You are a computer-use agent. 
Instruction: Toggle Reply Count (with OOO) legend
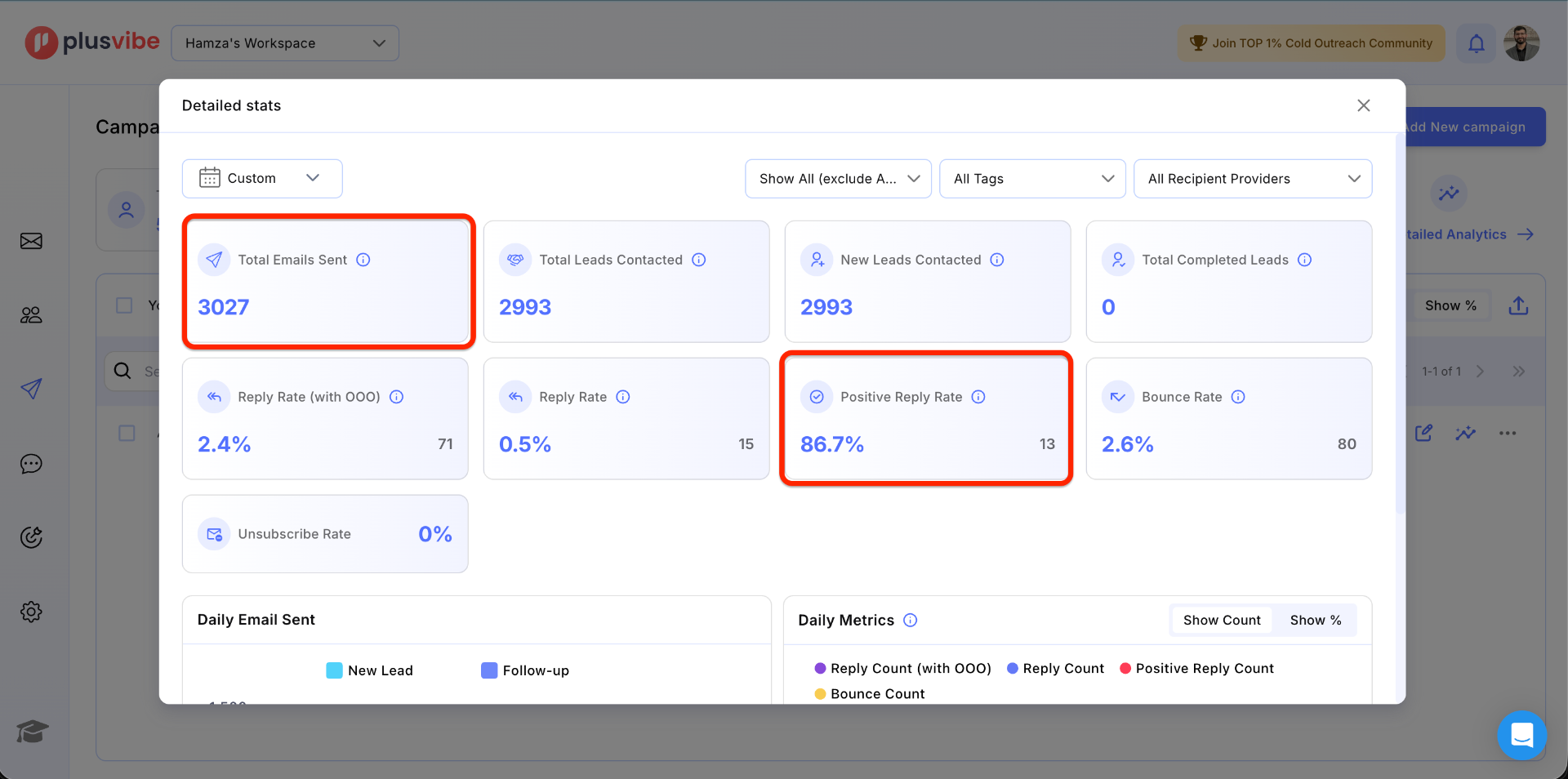[x=902, y=668]
